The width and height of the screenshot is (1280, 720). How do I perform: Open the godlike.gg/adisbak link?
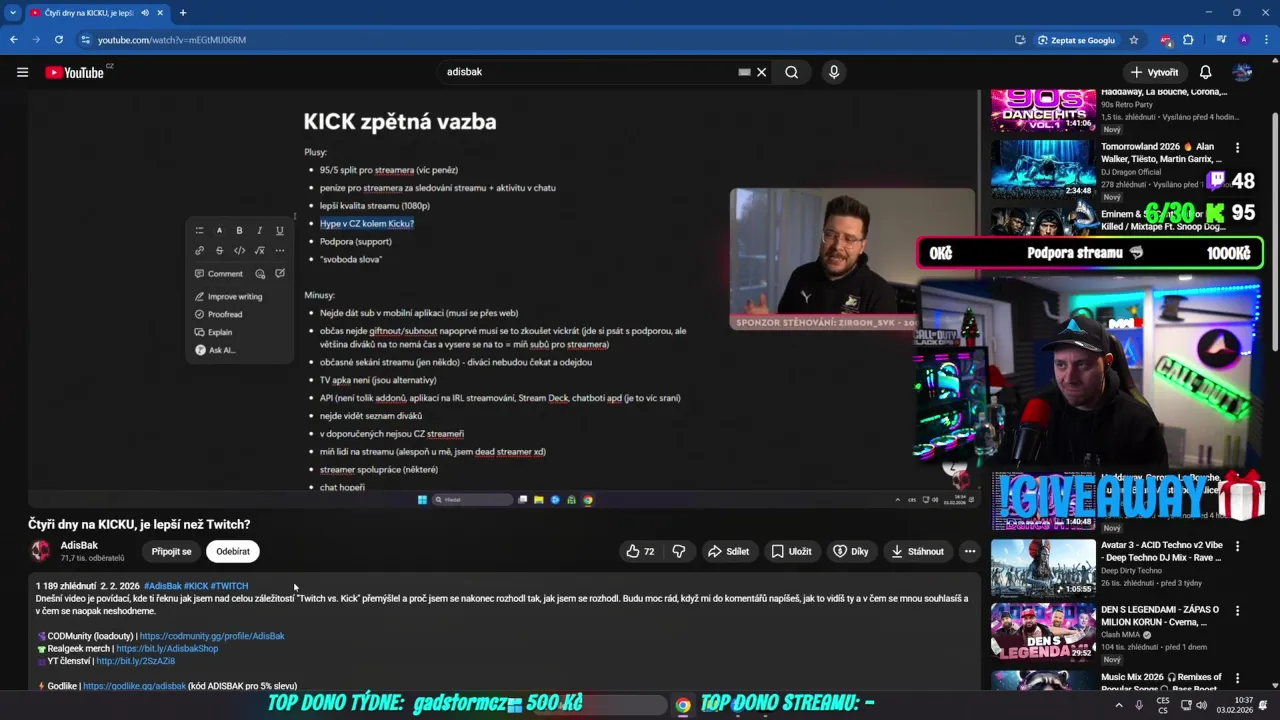click(134, 686)
